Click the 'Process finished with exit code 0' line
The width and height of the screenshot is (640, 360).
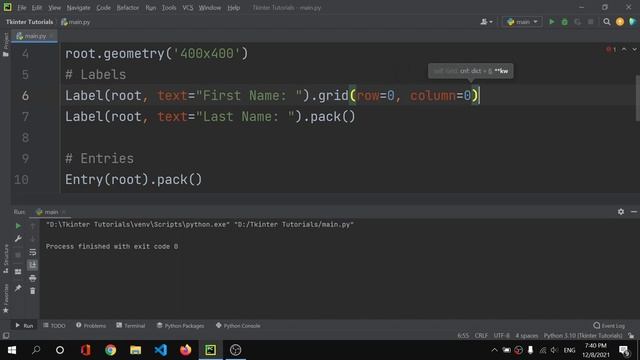pos(112,247)
